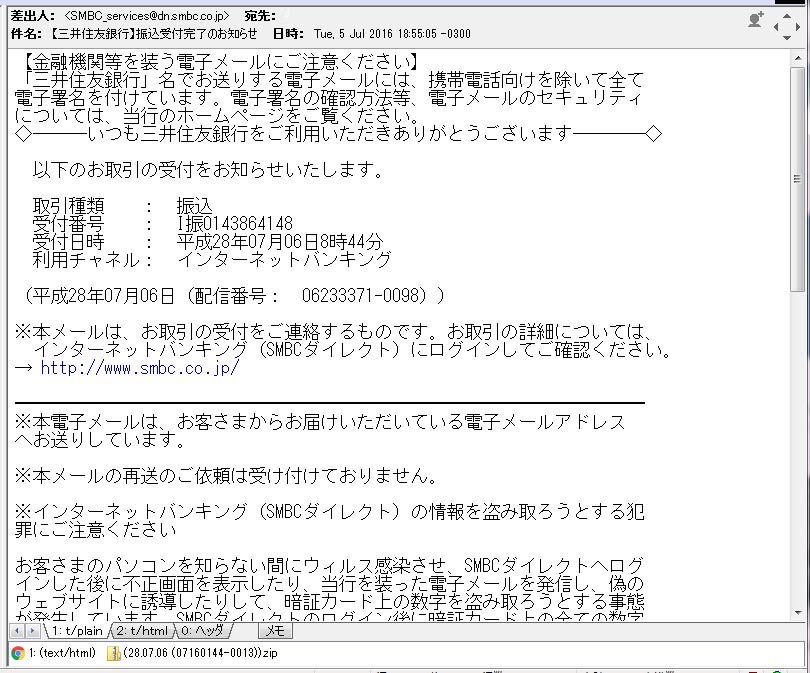The width and height of the screenshot is (810, 673).
Task: Click the warning heading 金融機関等を装う電子メールにご注意ください
Action: [221, 62]
